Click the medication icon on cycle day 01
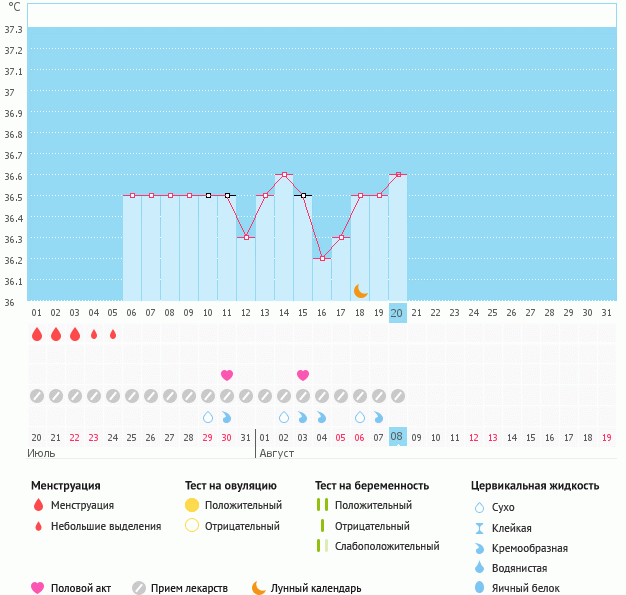 coord(37,395)
